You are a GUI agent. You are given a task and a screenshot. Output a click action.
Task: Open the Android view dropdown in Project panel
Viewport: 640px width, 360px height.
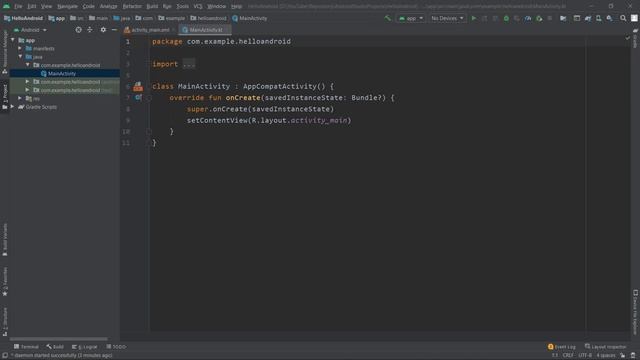coord(31,30)
